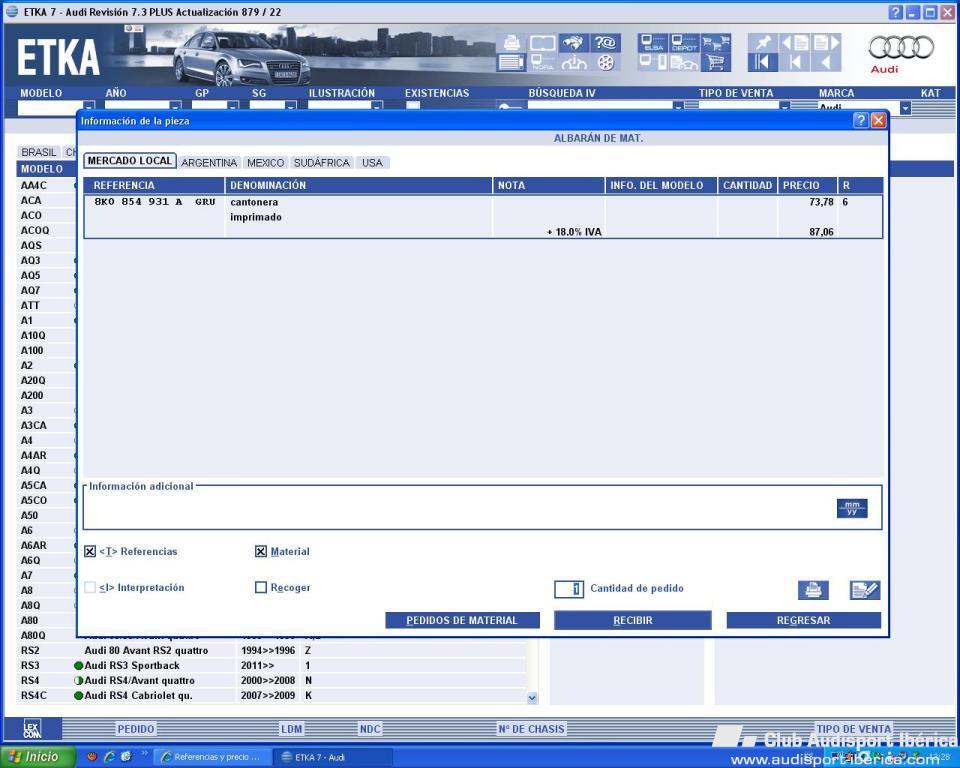The width and height of the screenshot is (960, 768).
Task: Click the single shopping cart icon
Action: tap(716, 62)
